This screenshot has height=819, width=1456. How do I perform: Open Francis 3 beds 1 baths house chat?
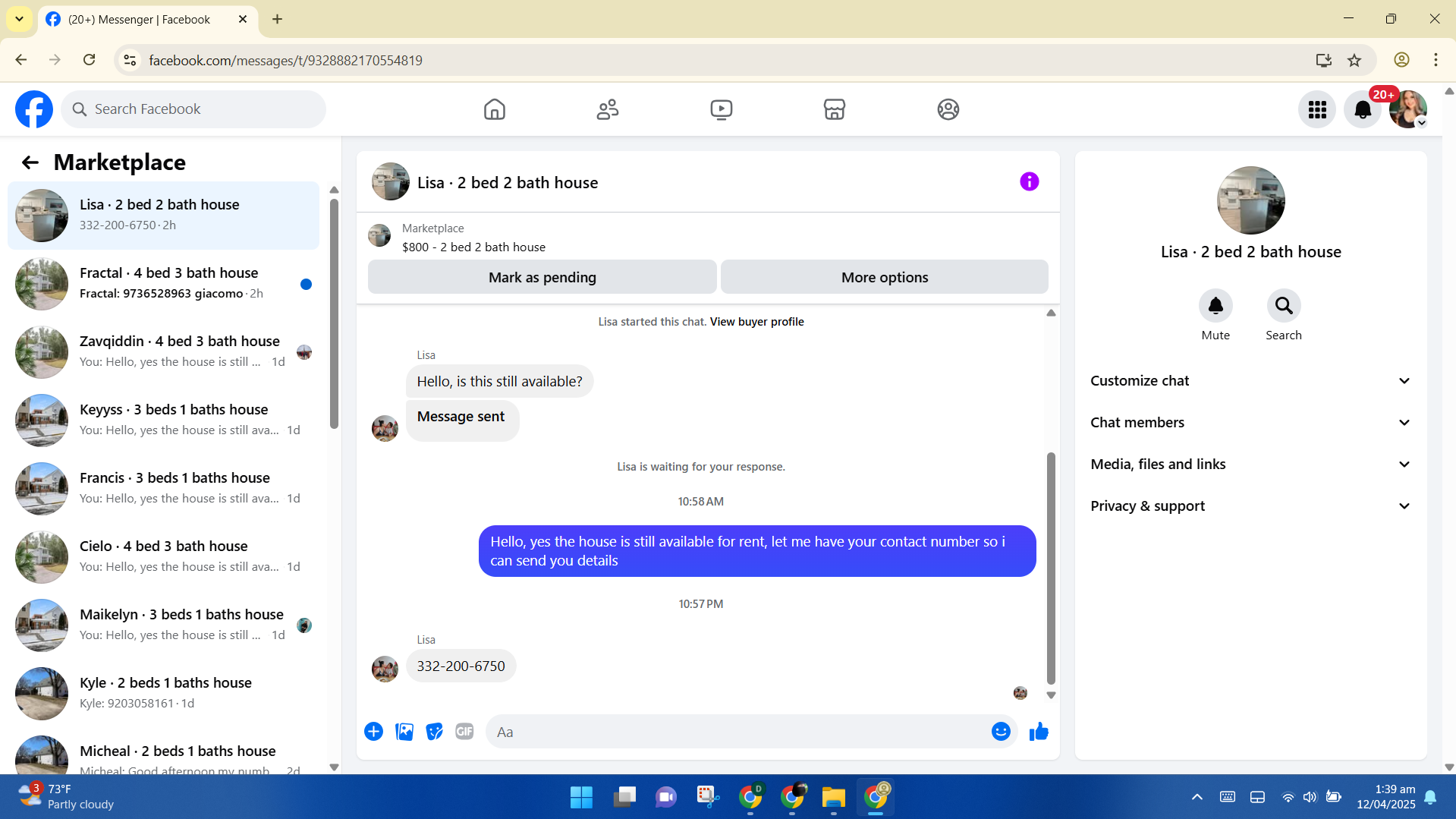(163, 489)
